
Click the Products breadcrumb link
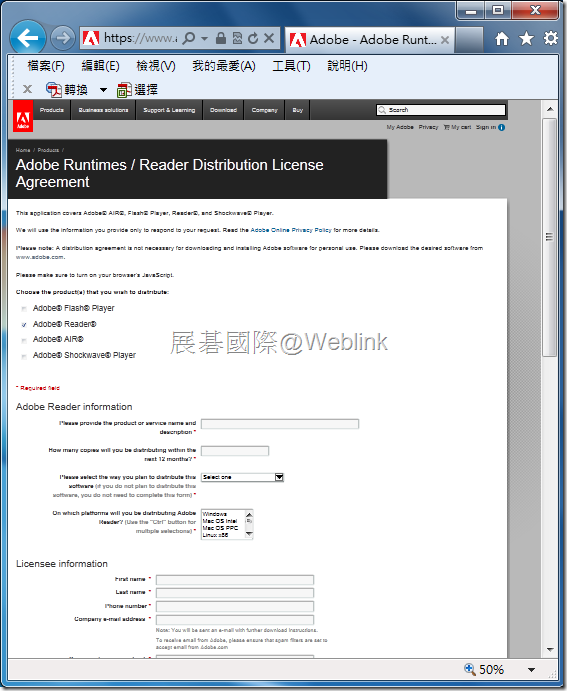tap(48, 150)
